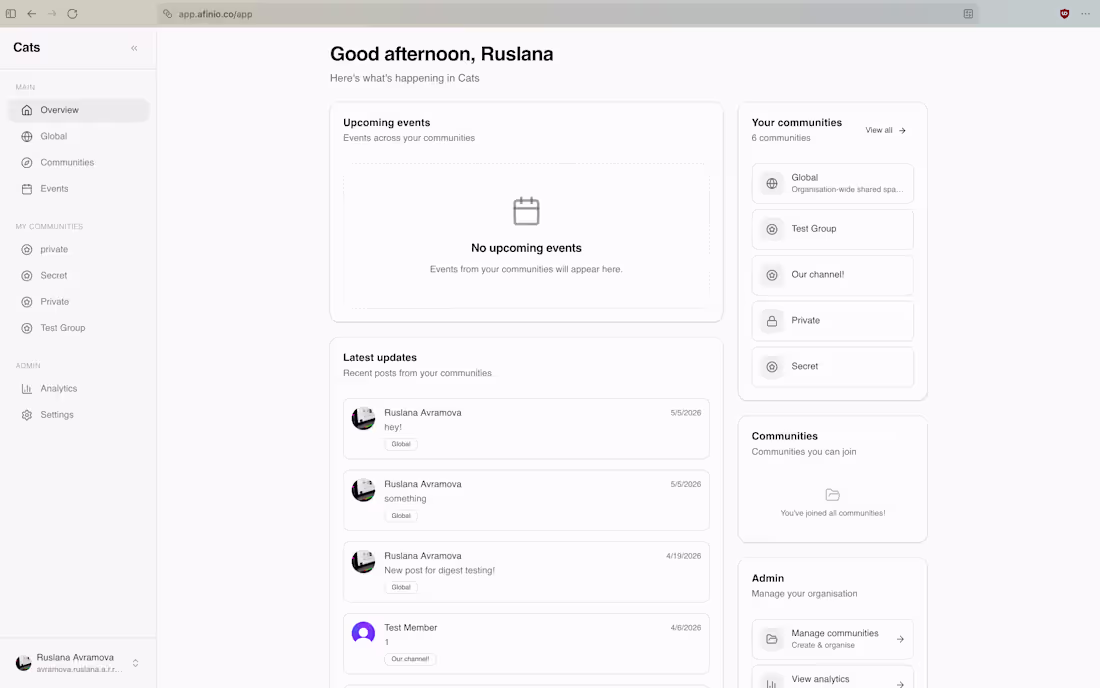Click the Analytics bar chart icon
This screenshot has width=1100, height=688.
tap(27, 389)
